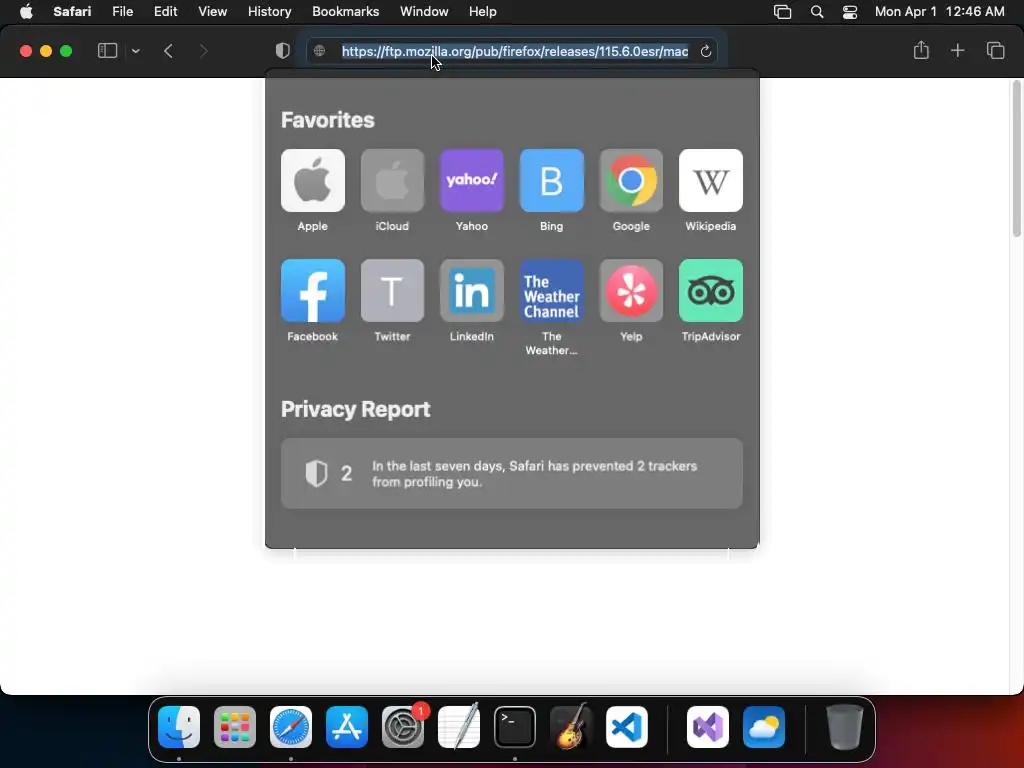Click the page vertical scrollbar
The image size is (1024, 768).
(1016, 159)
